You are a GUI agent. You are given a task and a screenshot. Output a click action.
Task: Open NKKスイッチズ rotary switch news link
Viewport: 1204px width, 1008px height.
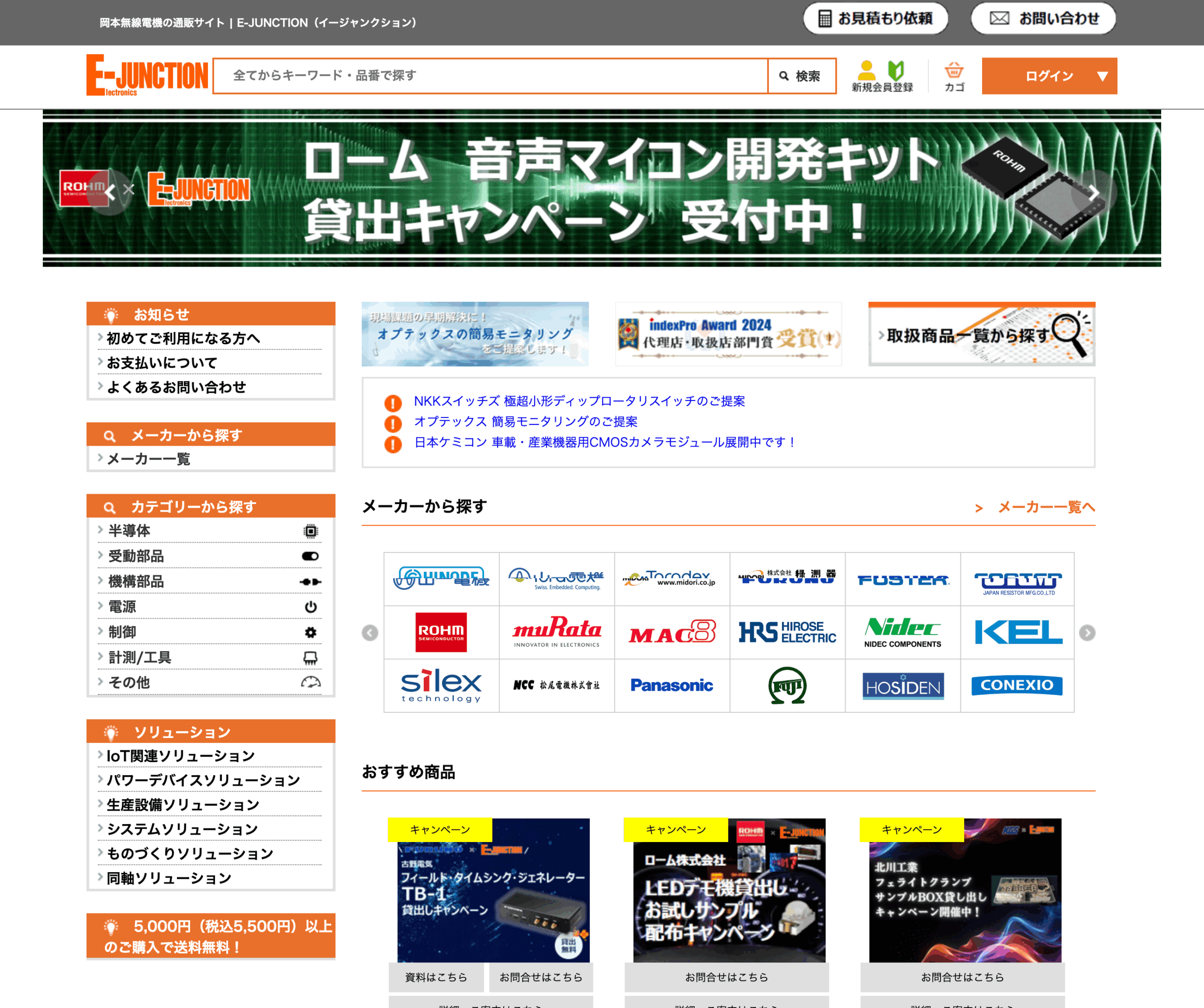click(x=579, y=401)
